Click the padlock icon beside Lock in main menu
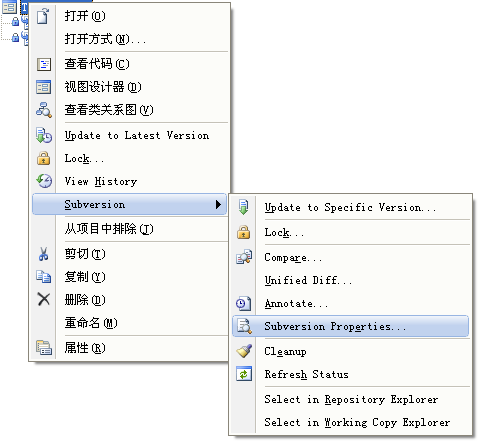 tap(44, 158)
